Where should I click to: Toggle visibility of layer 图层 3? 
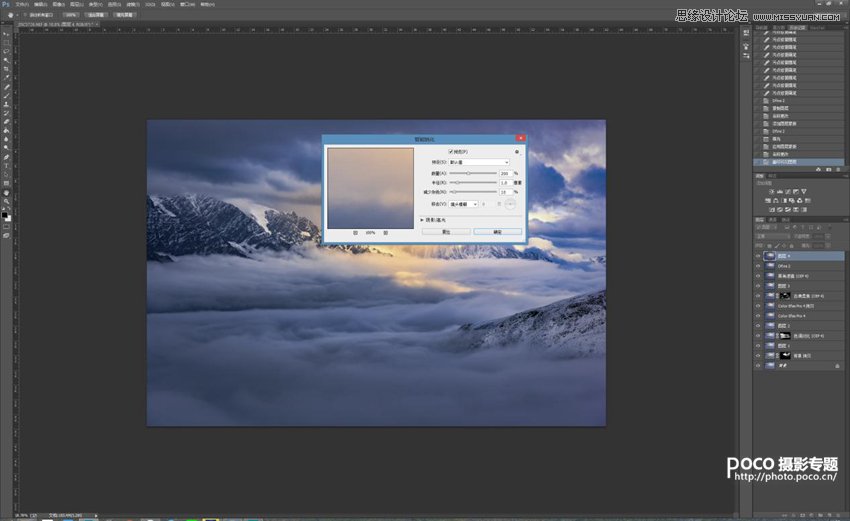click(x=758, y=286)
